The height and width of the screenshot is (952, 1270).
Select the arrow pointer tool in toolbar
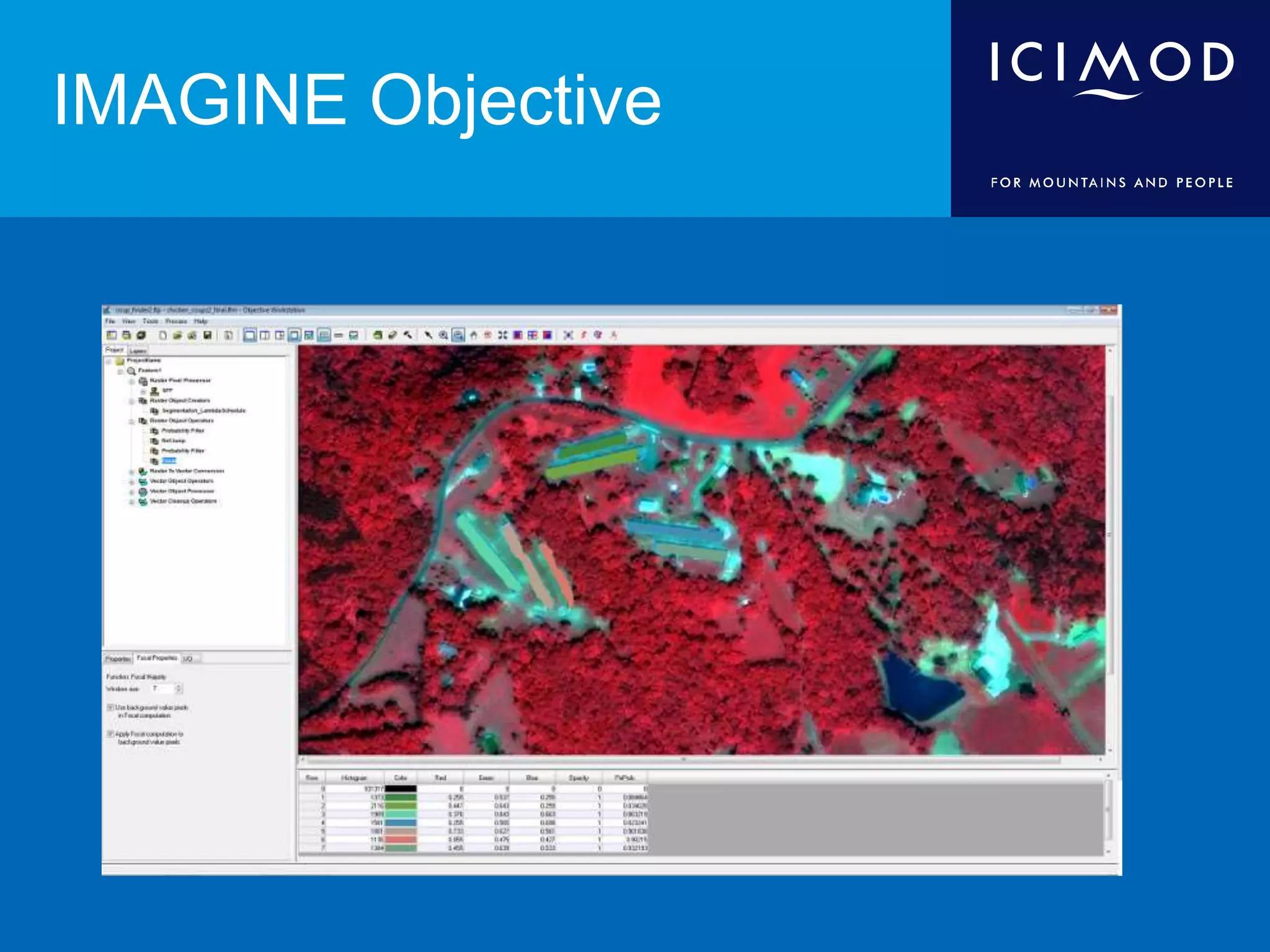point(428,335)
